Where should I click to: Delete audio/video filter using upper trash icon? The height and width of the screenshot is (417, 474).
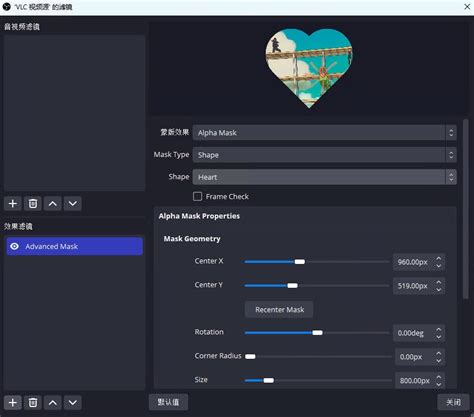pyautogui.click(x=33, y=203)
